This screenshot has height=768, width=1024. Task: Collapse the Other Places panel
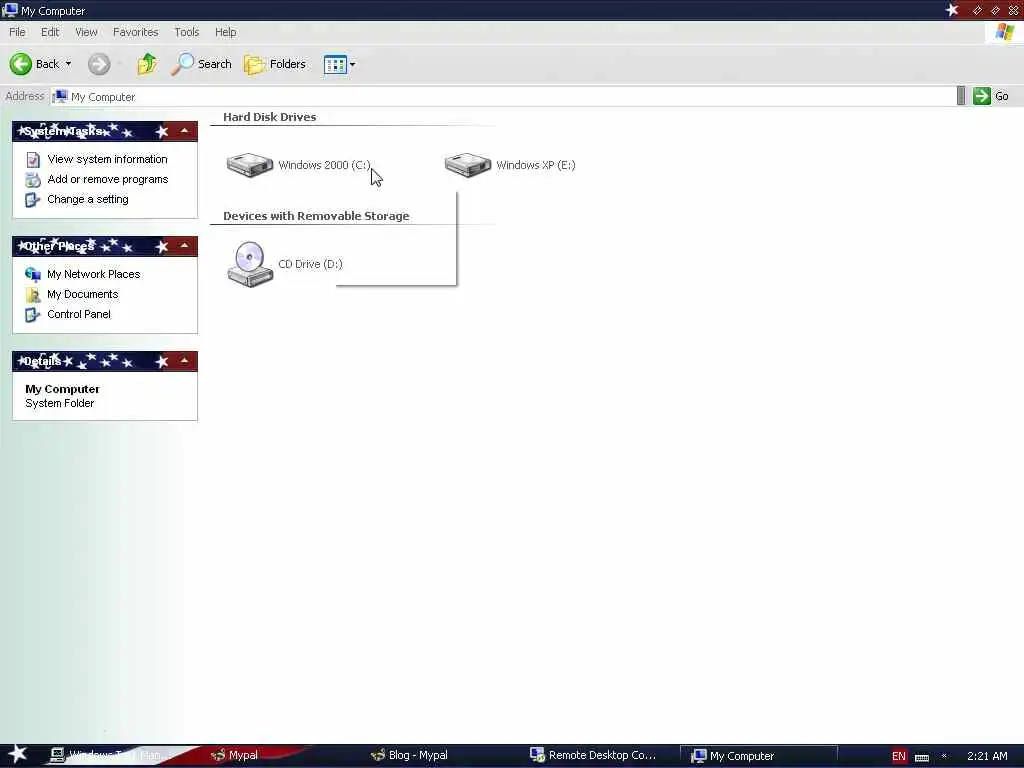coord(185,246)
